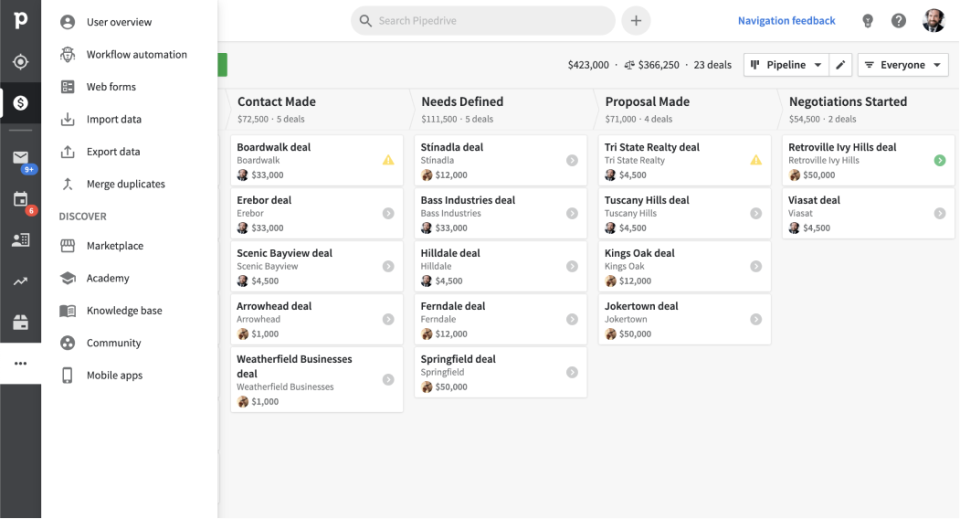This screenshot has height=519, width=960.
Task: Click the green status arrow on Retroville deal
Action: click(x=939, y=160)
